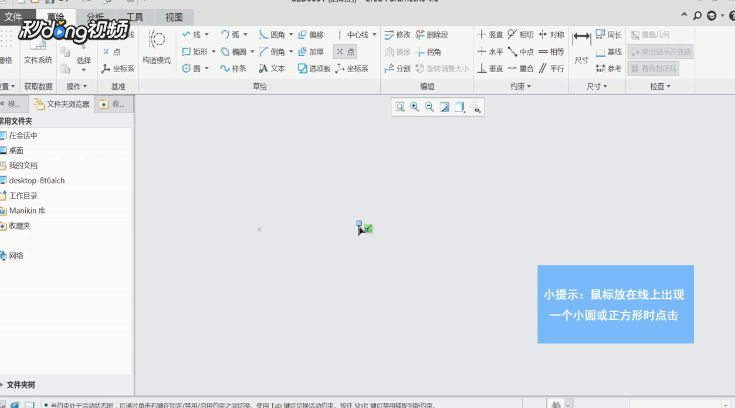Image resolution: width=735 pixels, height=408 pixels.
Task: Click the Overlapping Geometry (重叠几何) button
Action: [x=650, y=34]
